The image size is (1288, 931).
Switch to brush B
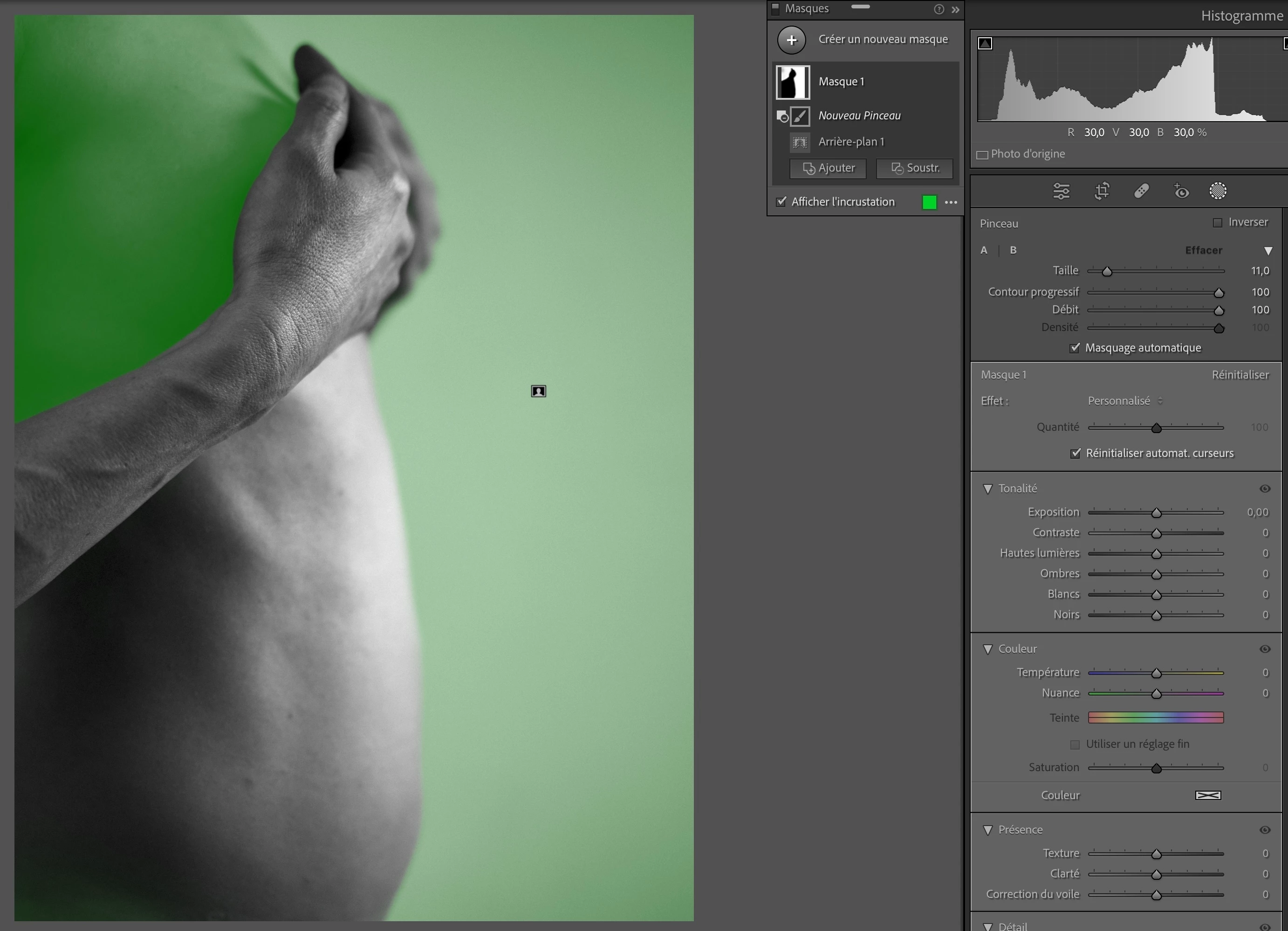click(x=1013, y=250)
